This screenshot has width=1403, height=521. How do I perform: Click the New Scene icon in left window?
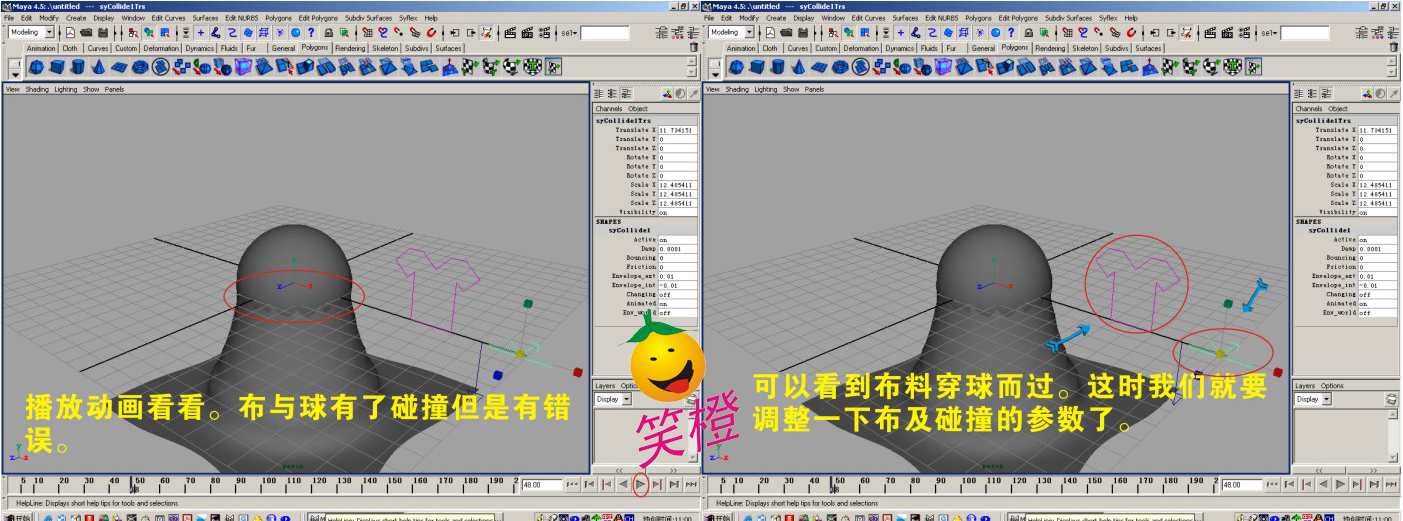click(x=71, y=32)
